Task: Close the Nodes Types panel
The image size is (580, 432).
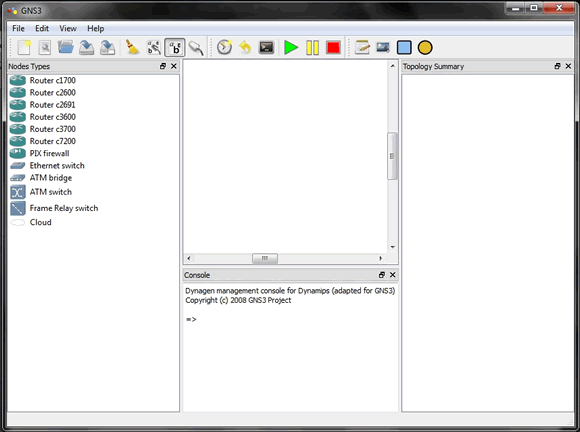Action: point(174,66)
